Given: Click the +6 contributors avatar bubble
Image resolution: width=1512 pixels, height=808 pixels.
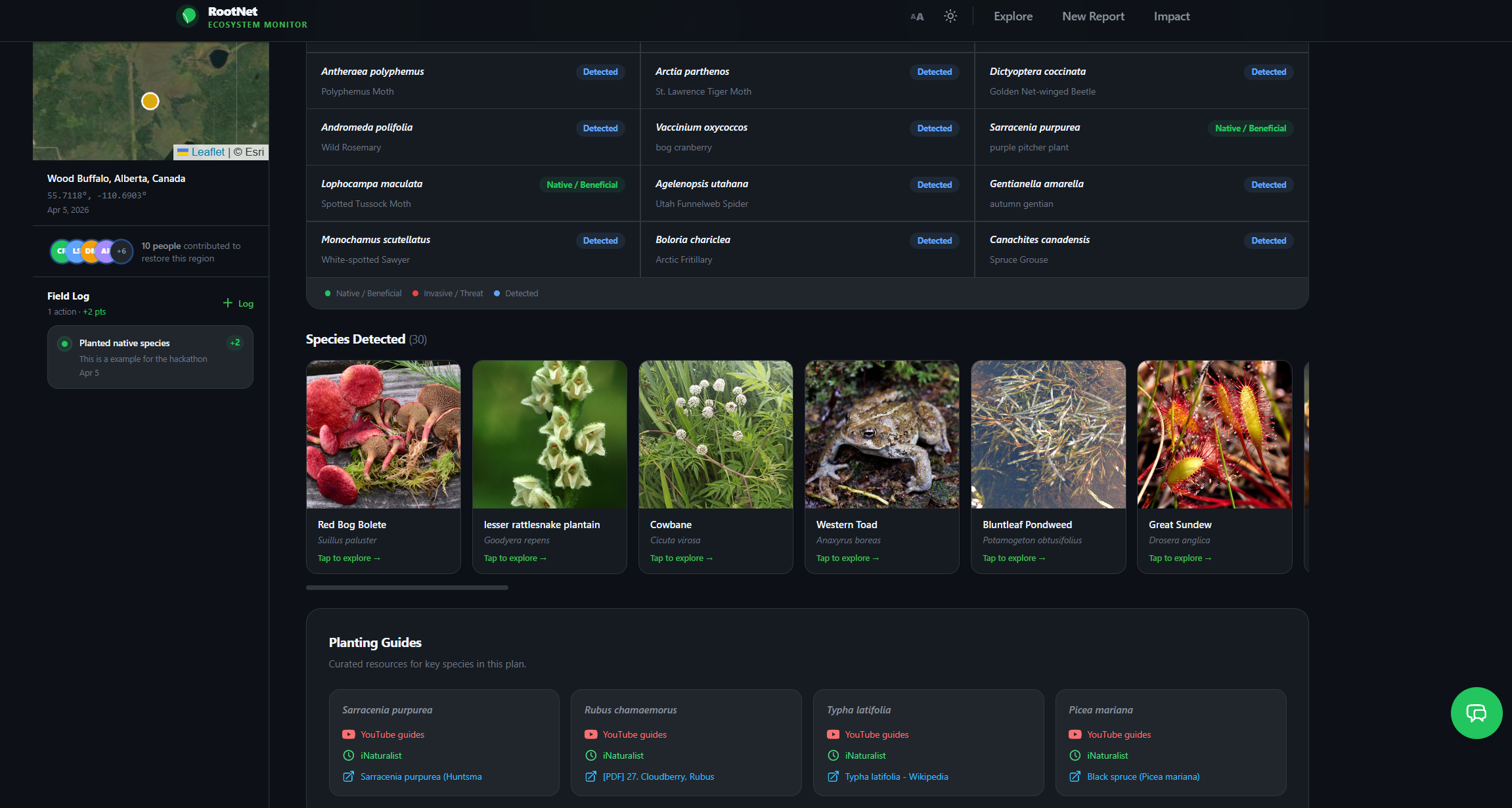Looking at the screenshot, I should pyautogui.click(x=122, y=251).
